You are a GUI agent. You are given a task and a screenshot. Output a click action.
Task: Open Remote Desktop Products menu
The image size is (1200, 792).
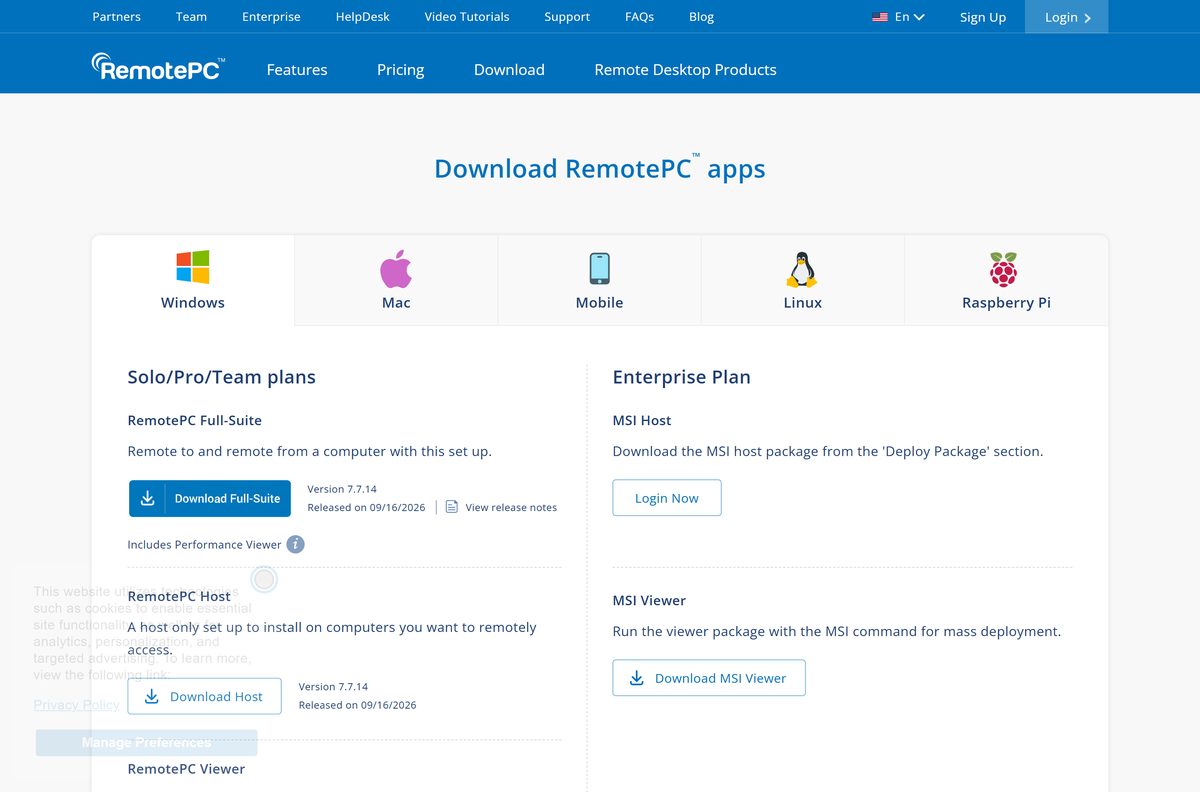tap(685, 70)
